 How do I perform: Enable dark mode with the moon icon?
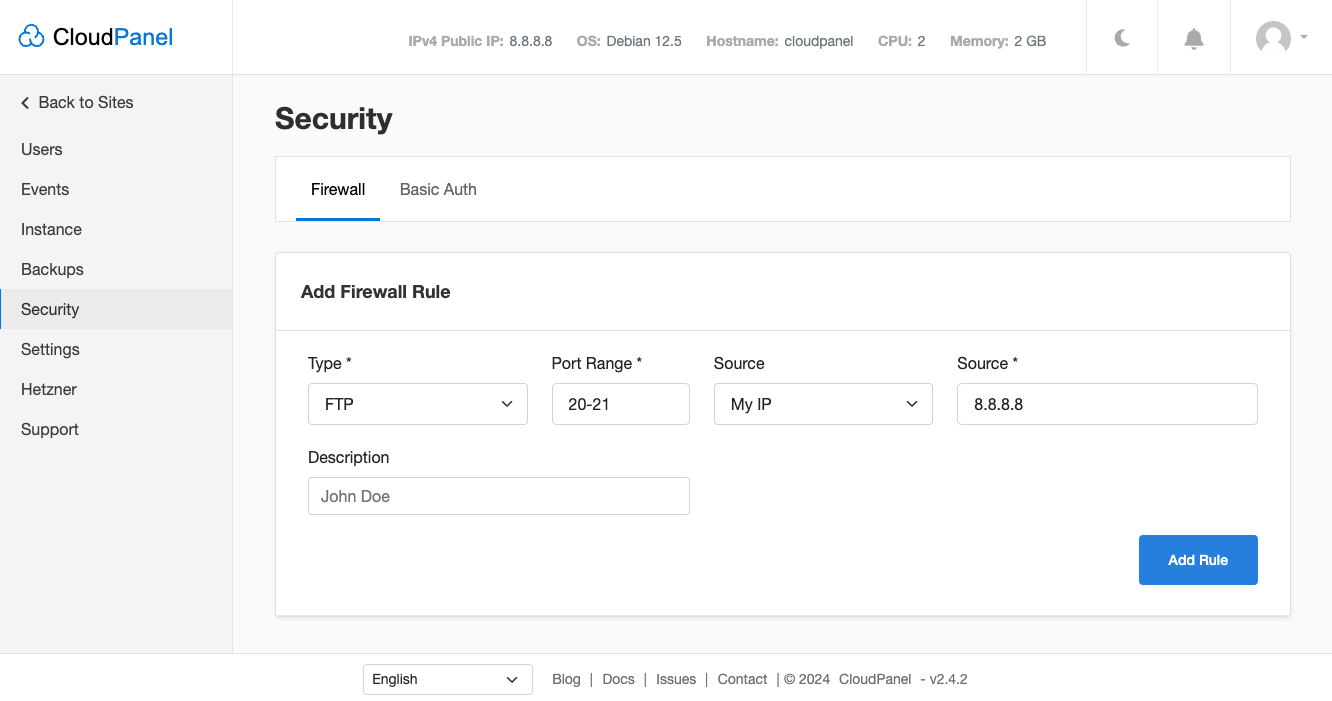pos(1121,37)
